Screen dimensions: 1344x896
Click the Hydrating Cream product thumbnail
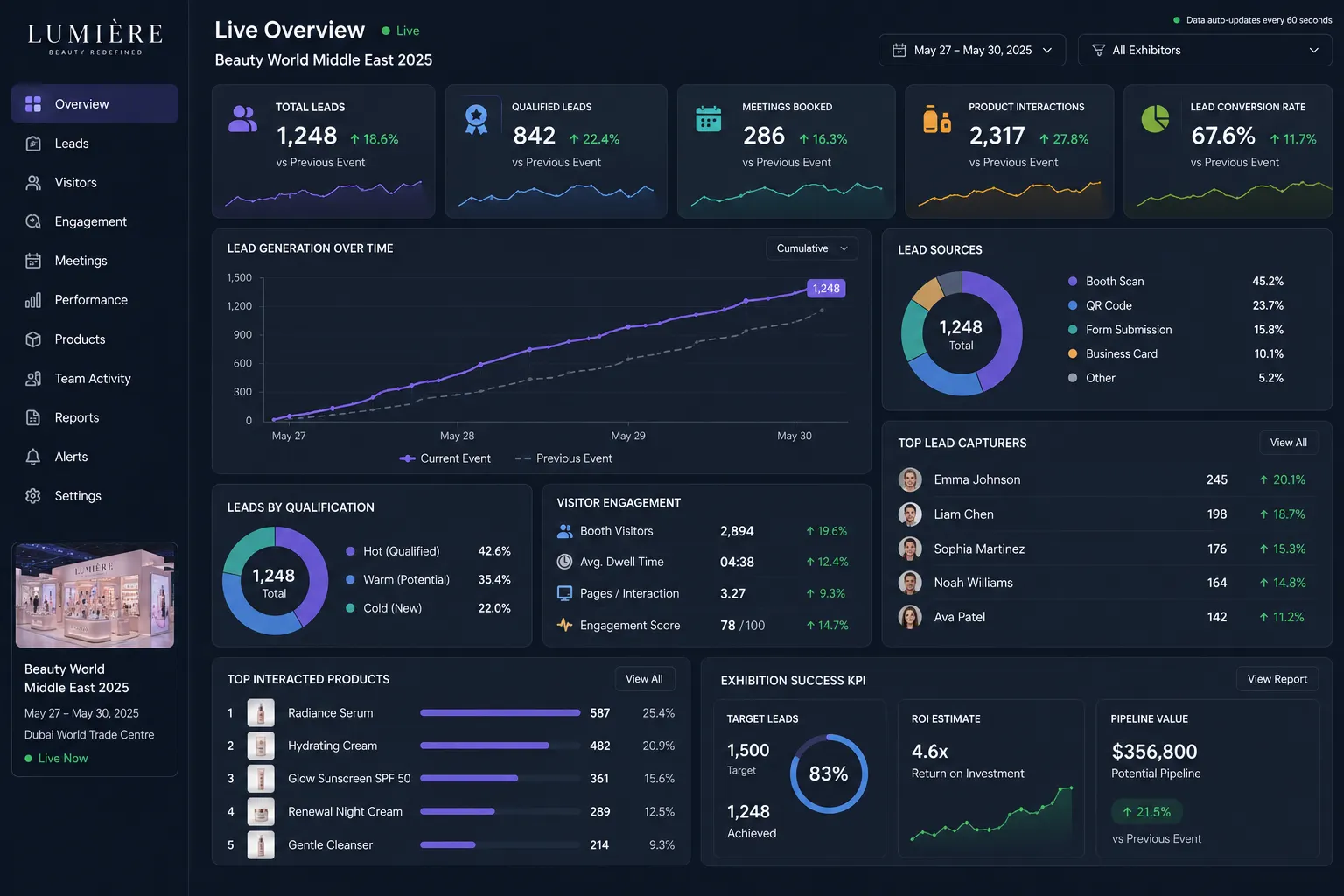coord(261,745)
